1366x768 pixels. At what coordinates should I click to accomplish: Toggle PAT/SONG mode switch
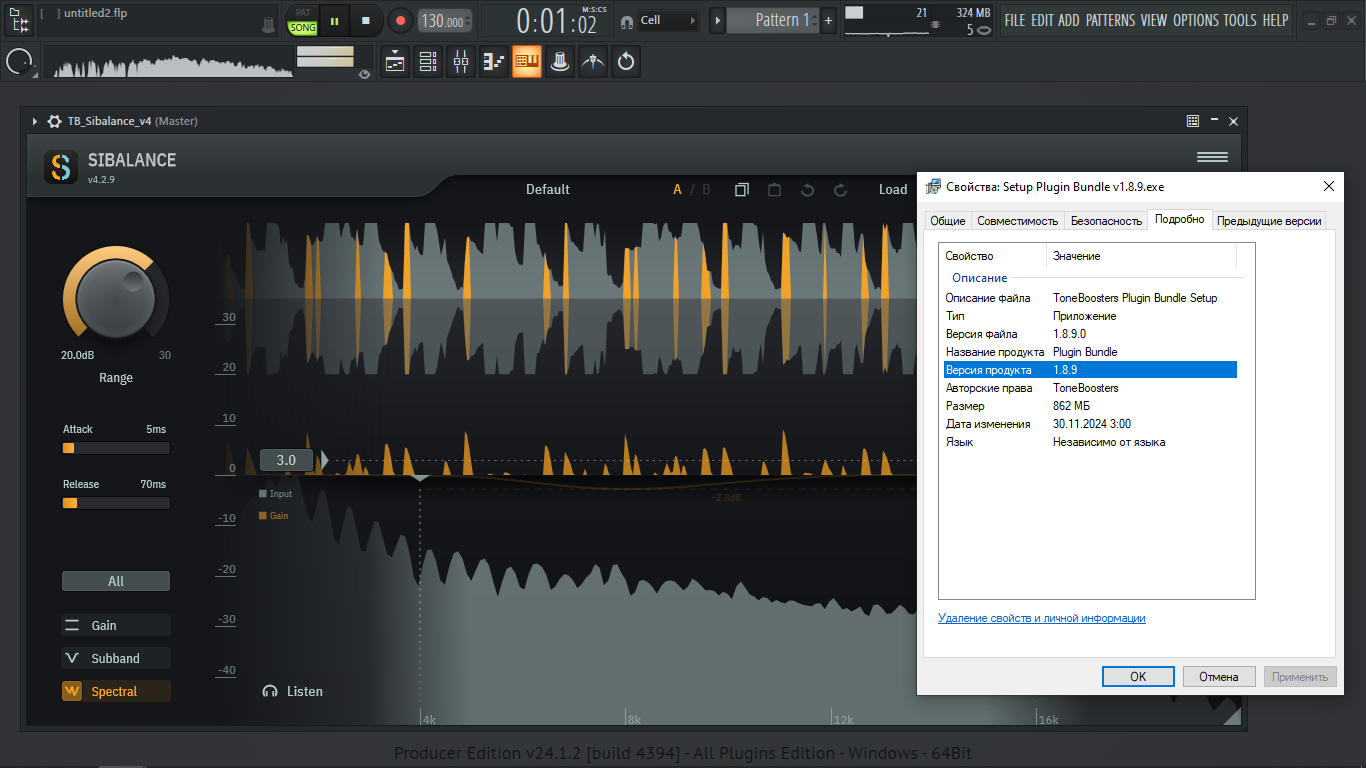tap(302, 20)
